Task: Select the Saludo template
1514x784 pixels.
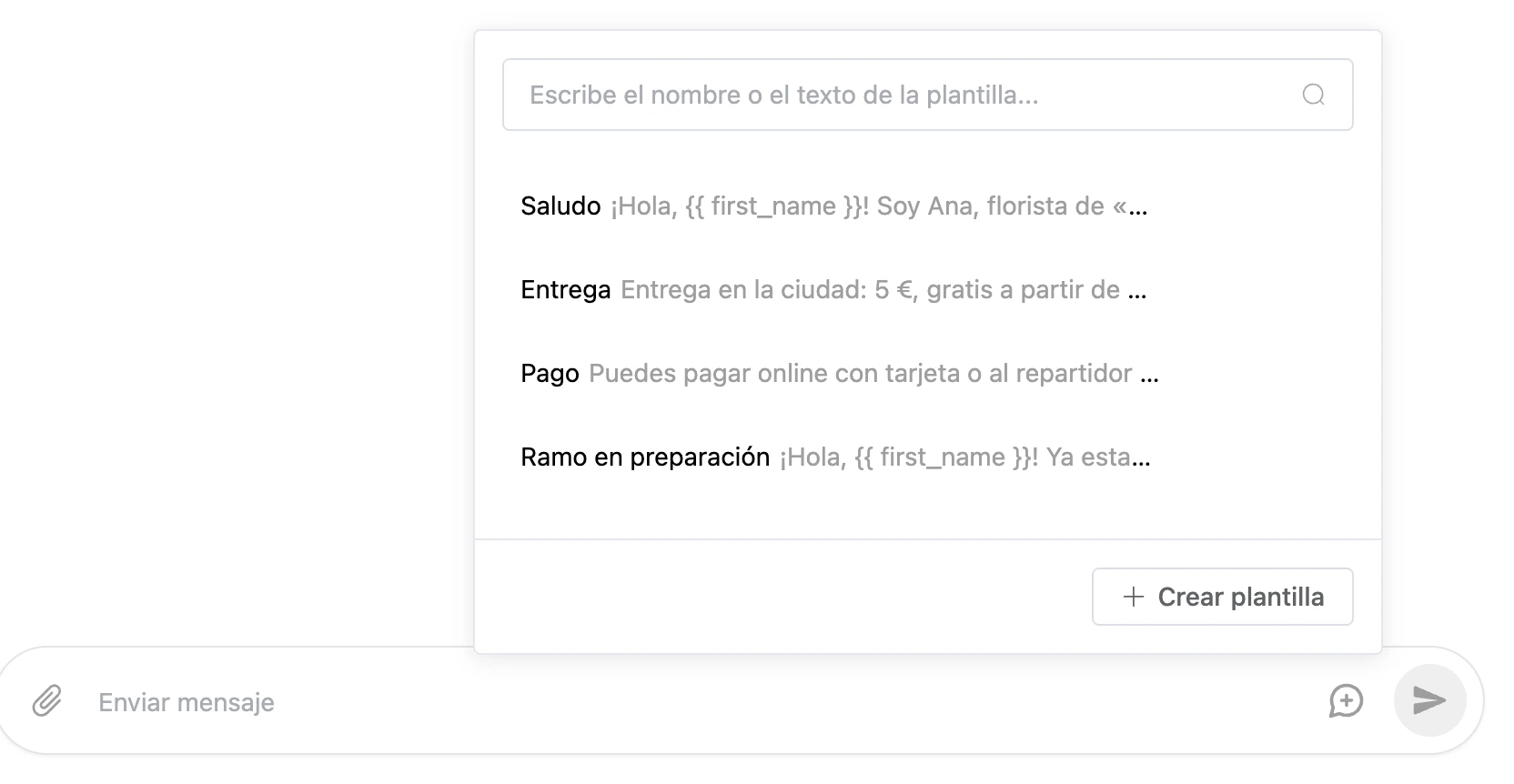Action: point(927,206)
